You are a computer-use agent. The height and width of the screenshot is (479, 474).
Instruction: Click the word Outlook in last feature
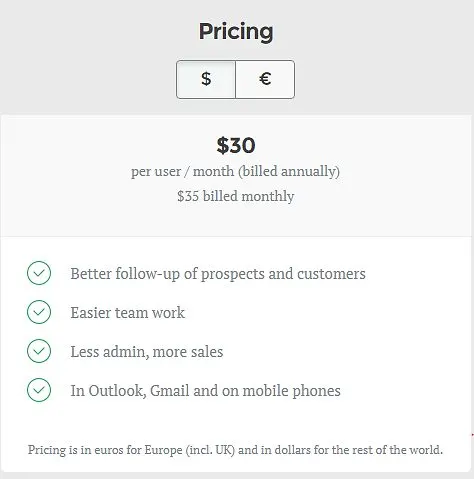pyautogui.click(x=117, y=391)
